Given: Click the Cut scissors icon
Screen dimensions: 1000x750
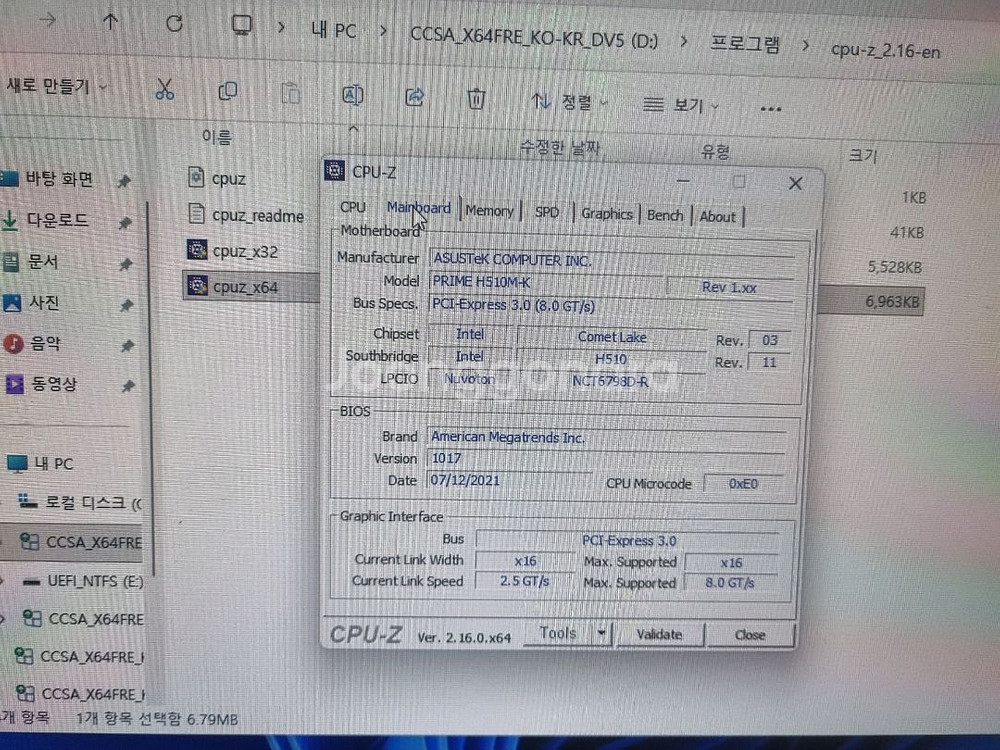Looking at the screenshot, I should [x=165, y=90].
